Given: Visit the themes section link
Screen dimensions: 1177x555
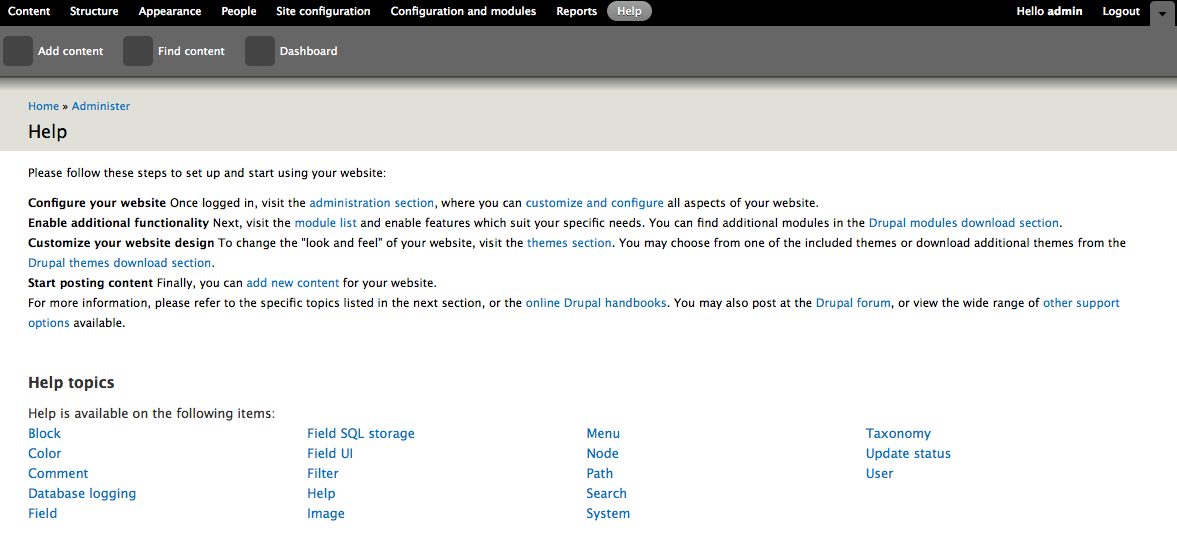Looking at the screenshot, I should 569,243.
